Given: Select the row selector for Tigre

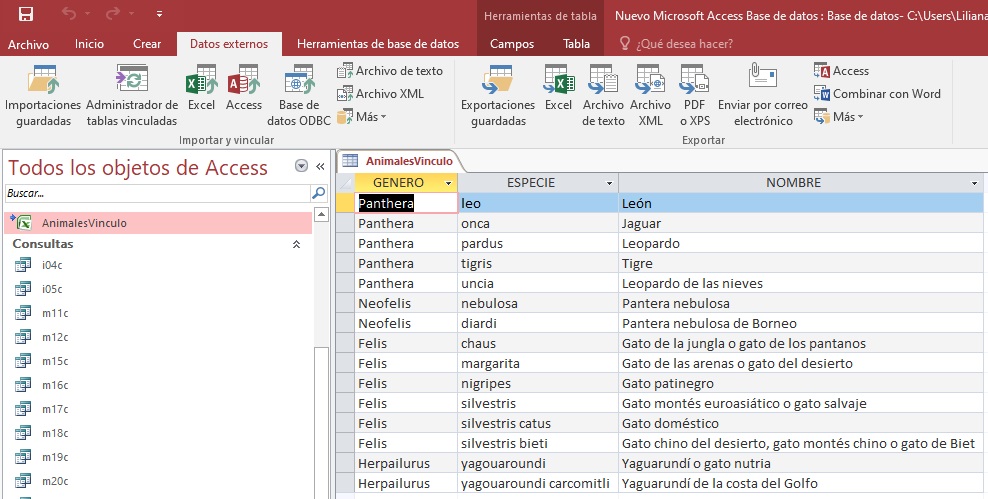Looking at the screenshot, I should click(x=345, y=263).
